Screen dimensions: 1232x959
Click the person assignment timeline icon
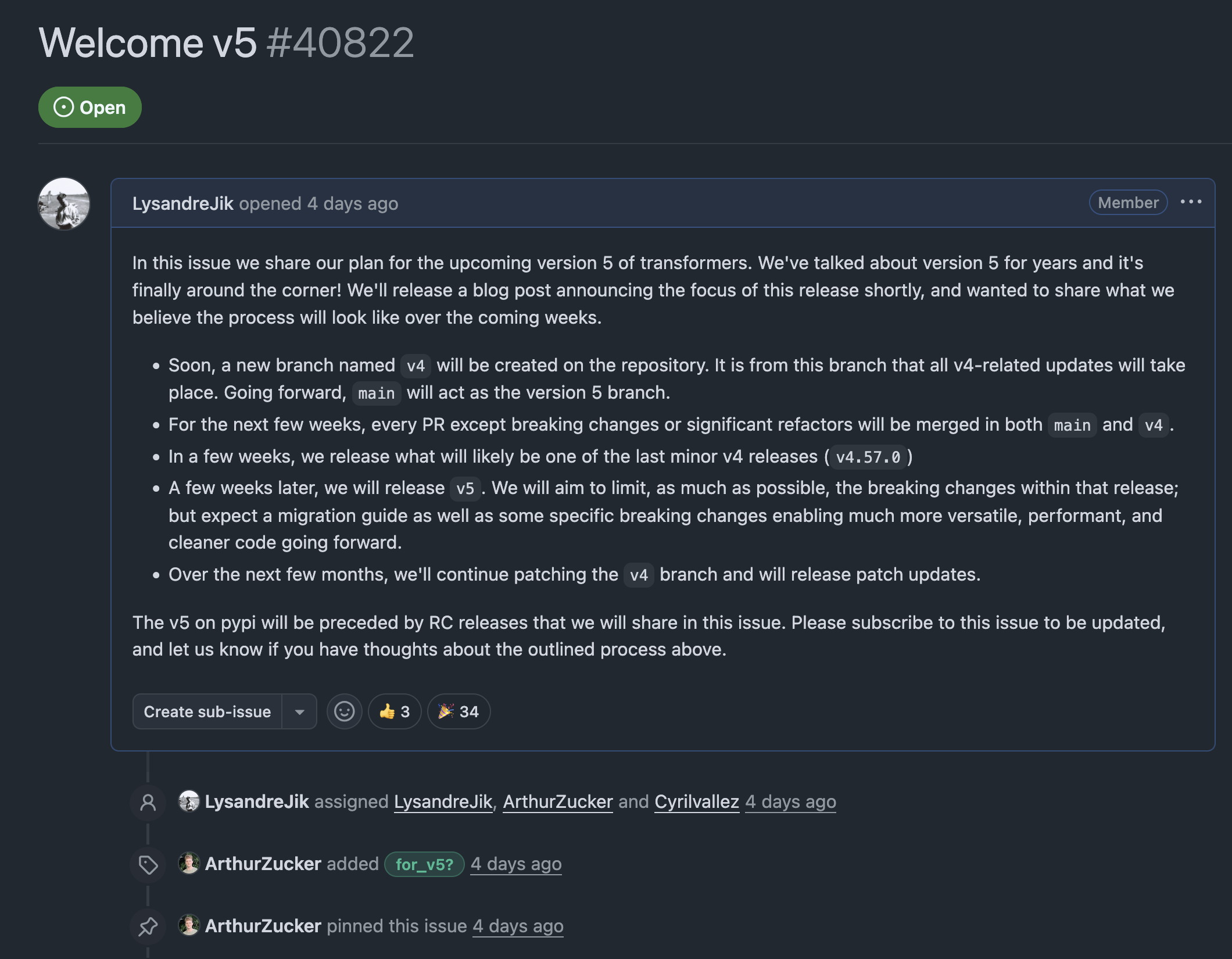pos(148,802)
